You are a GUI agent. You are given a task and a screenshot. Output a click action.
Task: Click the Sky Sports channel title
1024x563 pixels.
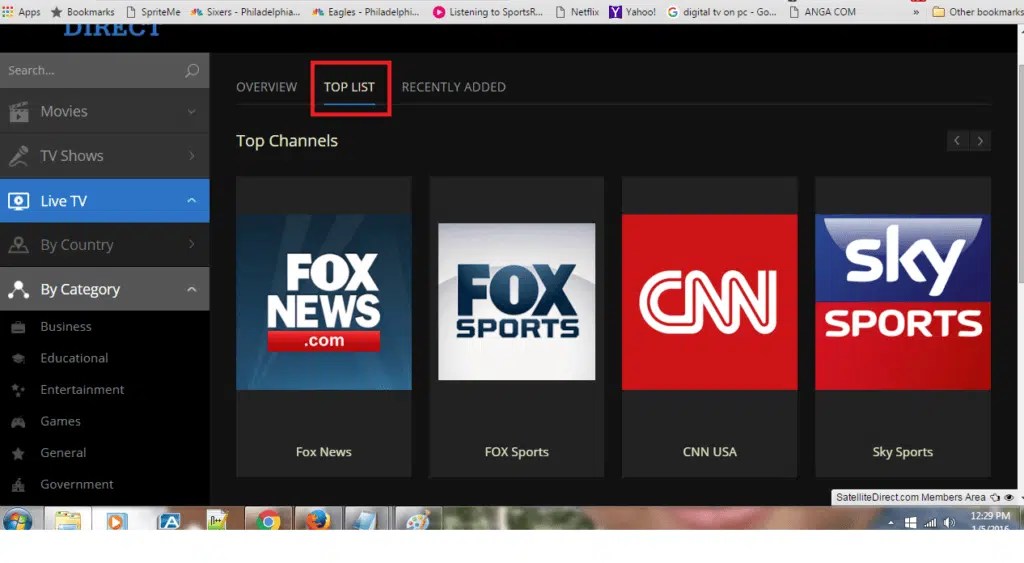point(903,452)
